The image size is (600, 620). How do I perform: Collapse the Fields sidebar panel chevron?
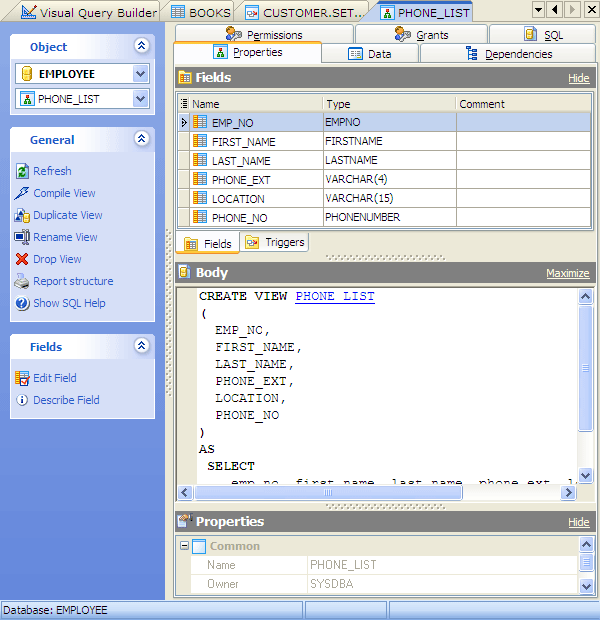point(141,346)
